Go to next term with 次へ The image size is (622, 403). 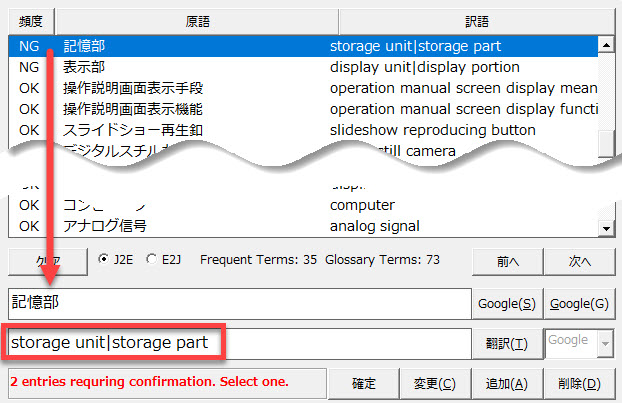click(x=580, y=261)
